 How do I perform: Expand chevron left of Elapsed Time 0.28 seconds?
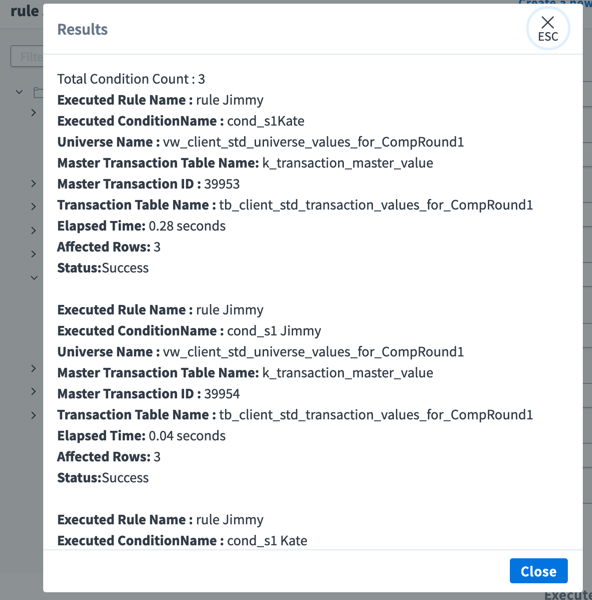click(34, 230)
